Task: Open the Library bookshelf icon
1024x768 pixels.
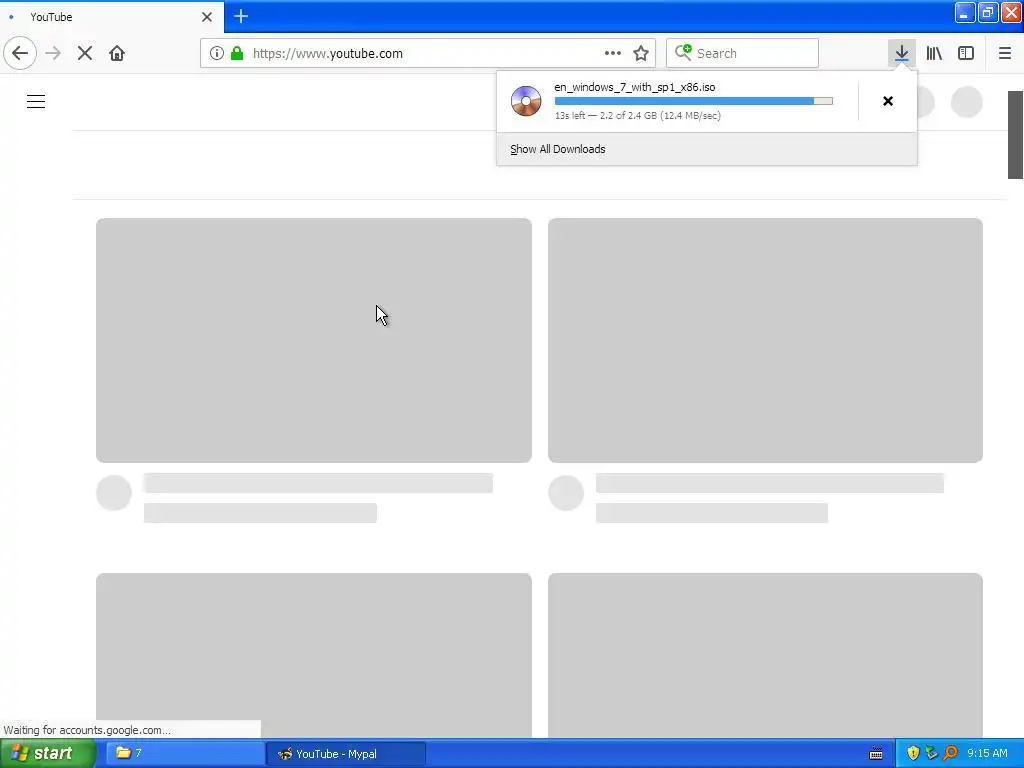Action: 934,53
